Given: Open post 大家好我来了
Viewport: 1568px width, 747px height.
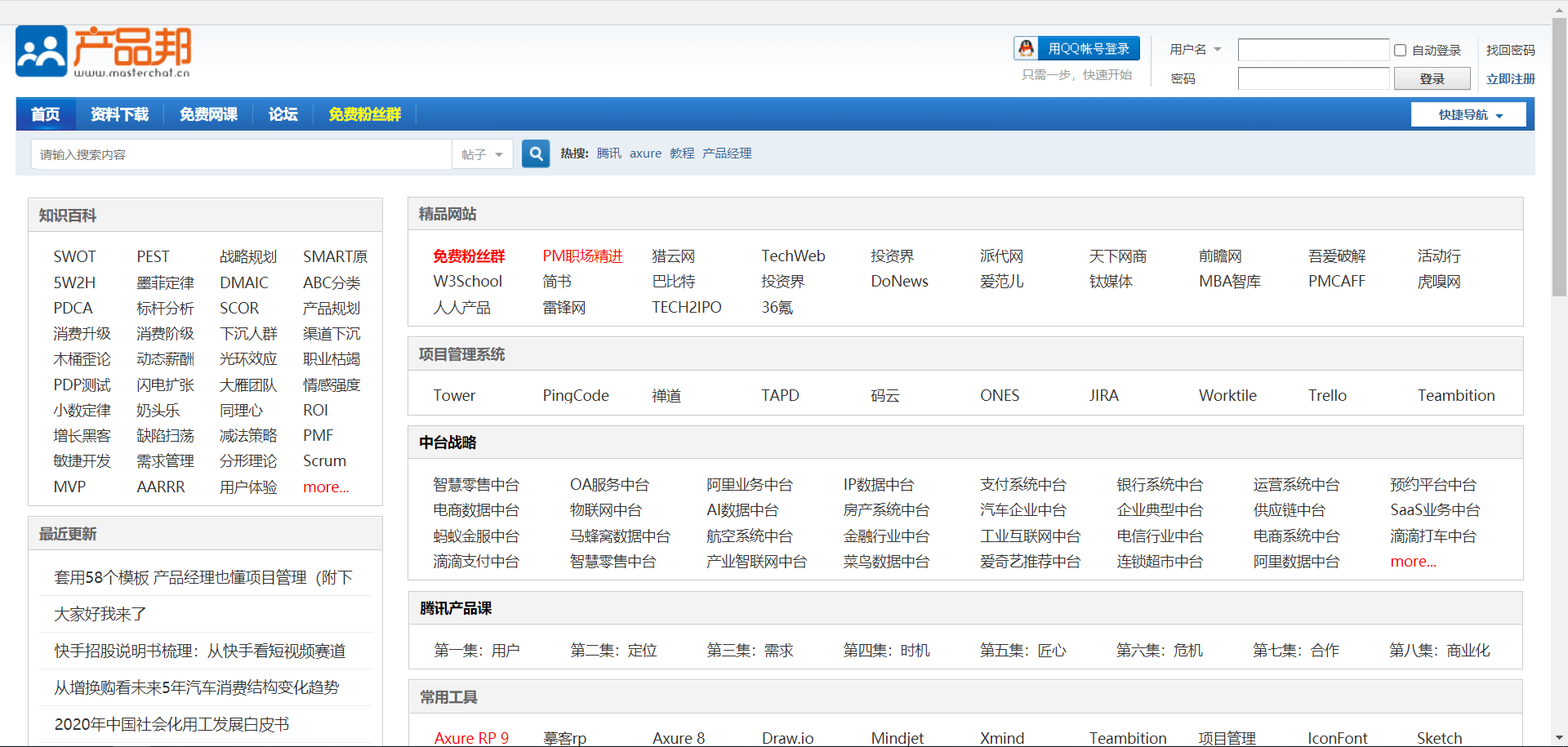Looking at the screenshot, I should (x=100, y=614).
